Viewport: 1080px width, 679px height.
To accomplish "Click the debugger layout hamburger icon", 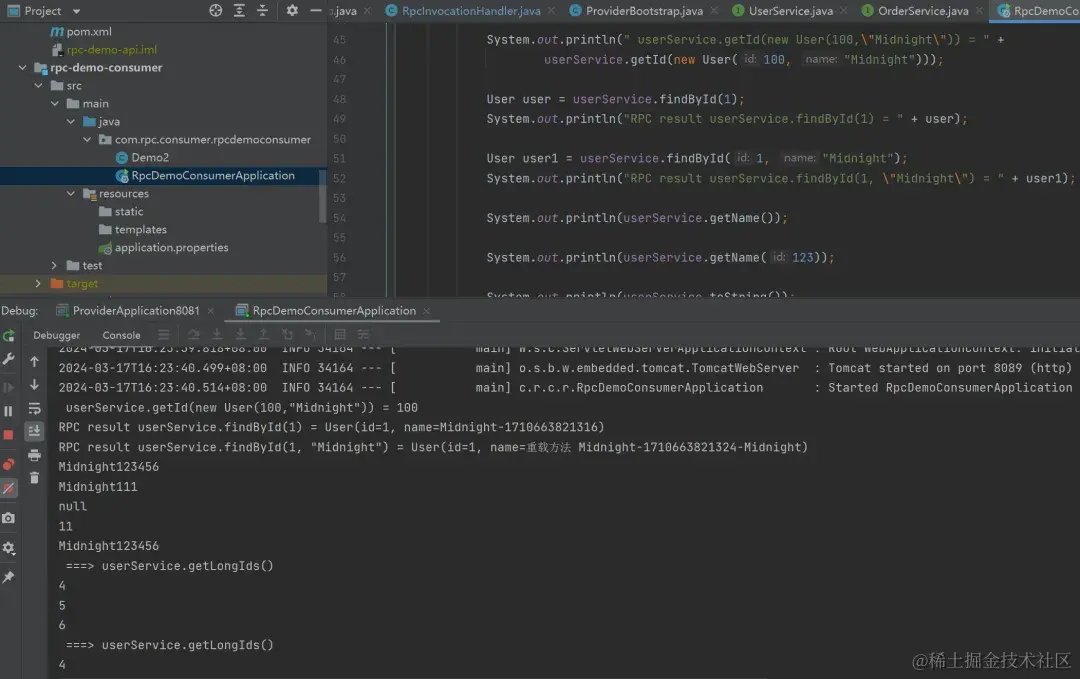I will pos(163,335).
